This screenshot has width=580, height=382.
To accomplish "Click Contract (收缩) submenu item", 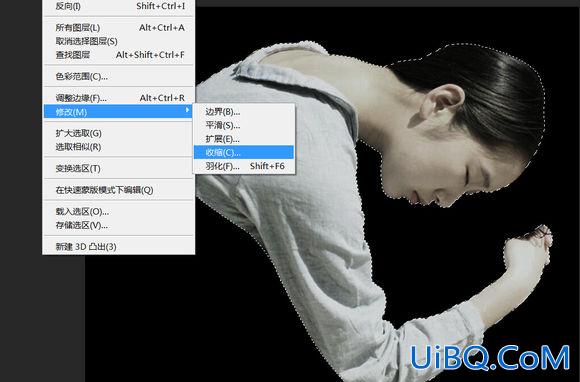I will coord(244,152).
